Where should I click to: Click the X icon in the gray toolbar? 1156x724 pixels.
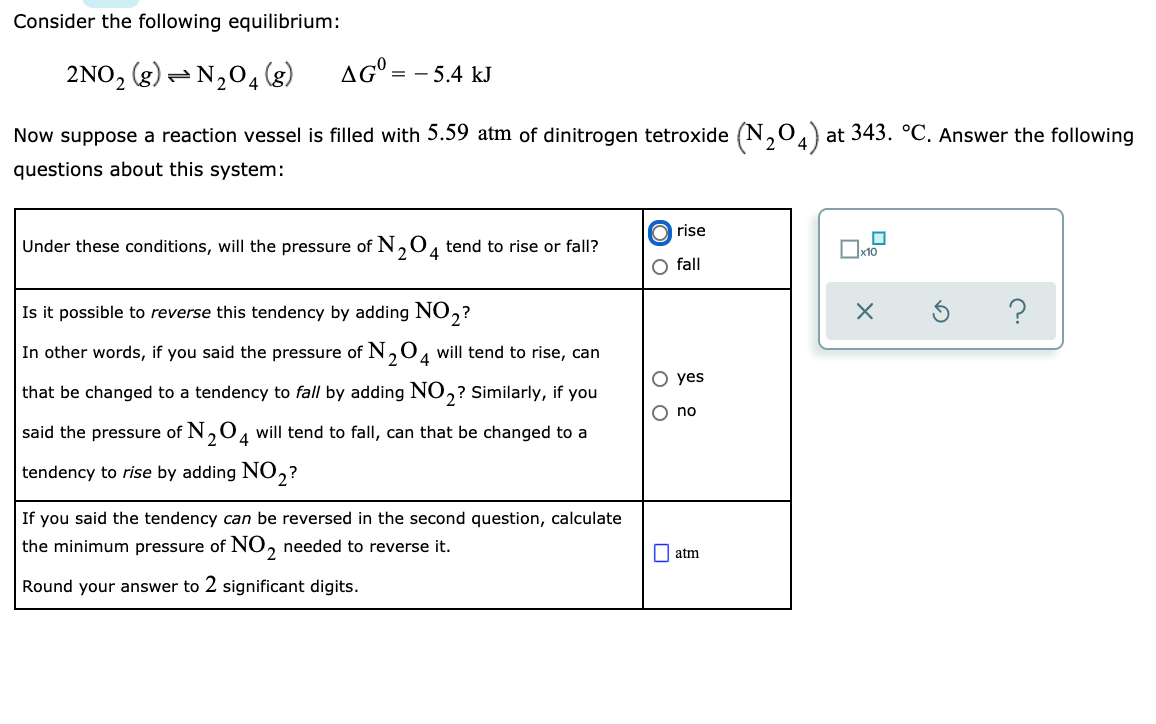coord(866,312)
